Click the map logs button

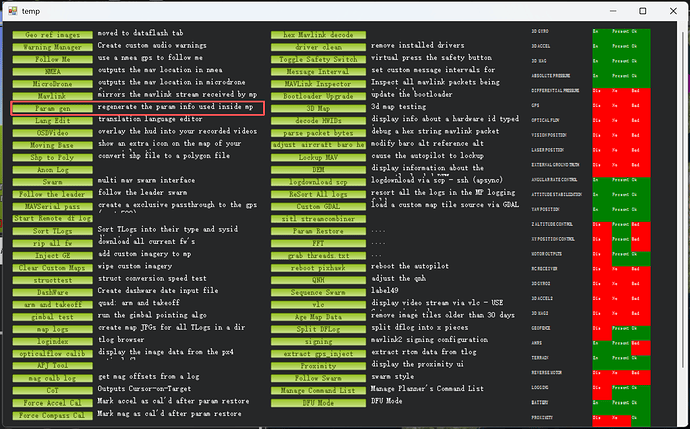[52, 329]
